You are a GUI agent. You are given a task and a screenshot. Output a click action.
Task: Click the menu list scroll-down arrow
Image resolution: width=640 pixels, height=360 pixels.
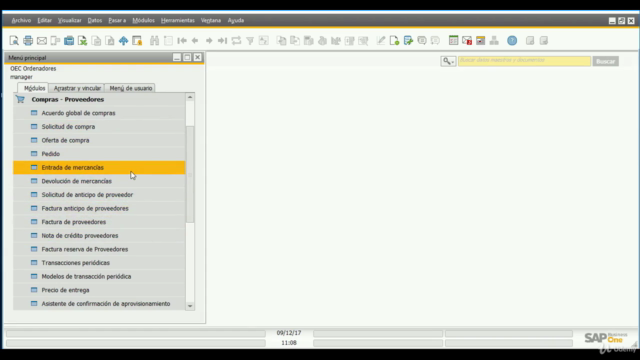(190, 306)
